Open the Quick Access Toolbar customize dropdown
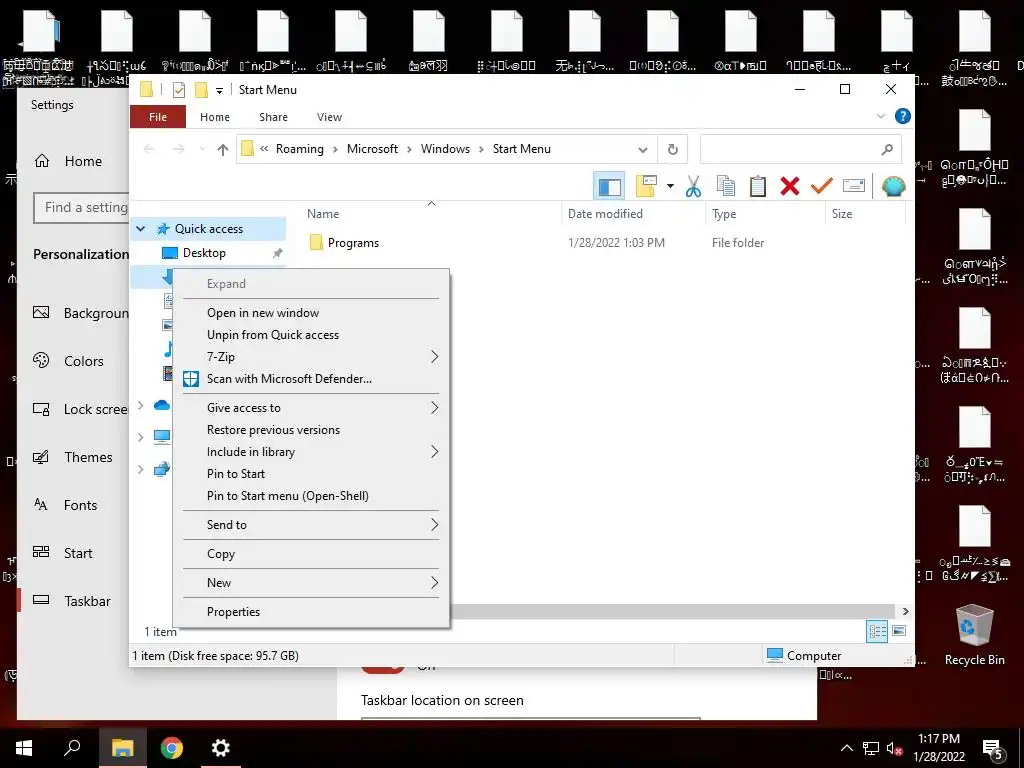 pyautogui.click(x=219, y=90)
